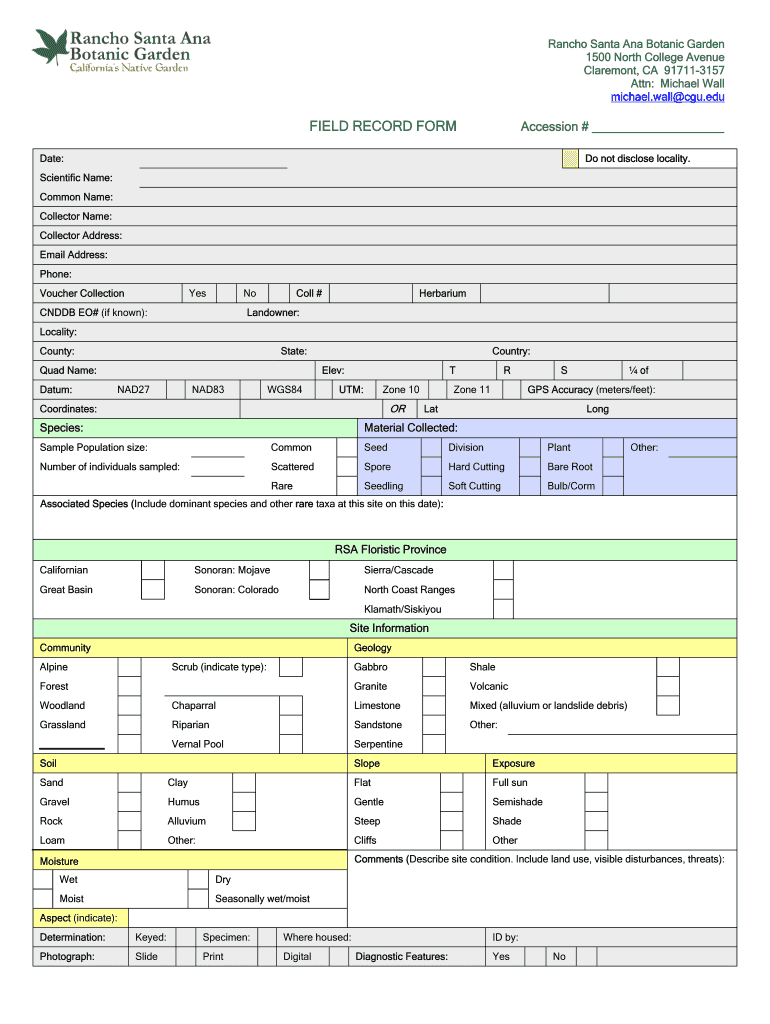Screen dimensions: 770x1024
Task: Tick the Voucher Collection Yes checkbox
Action: point(226,293)
